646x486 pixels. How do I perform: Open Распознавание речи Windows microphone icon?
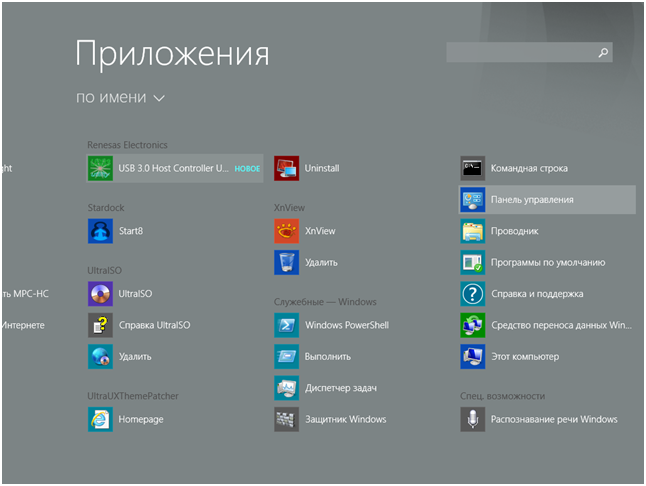tap(473, 419)
